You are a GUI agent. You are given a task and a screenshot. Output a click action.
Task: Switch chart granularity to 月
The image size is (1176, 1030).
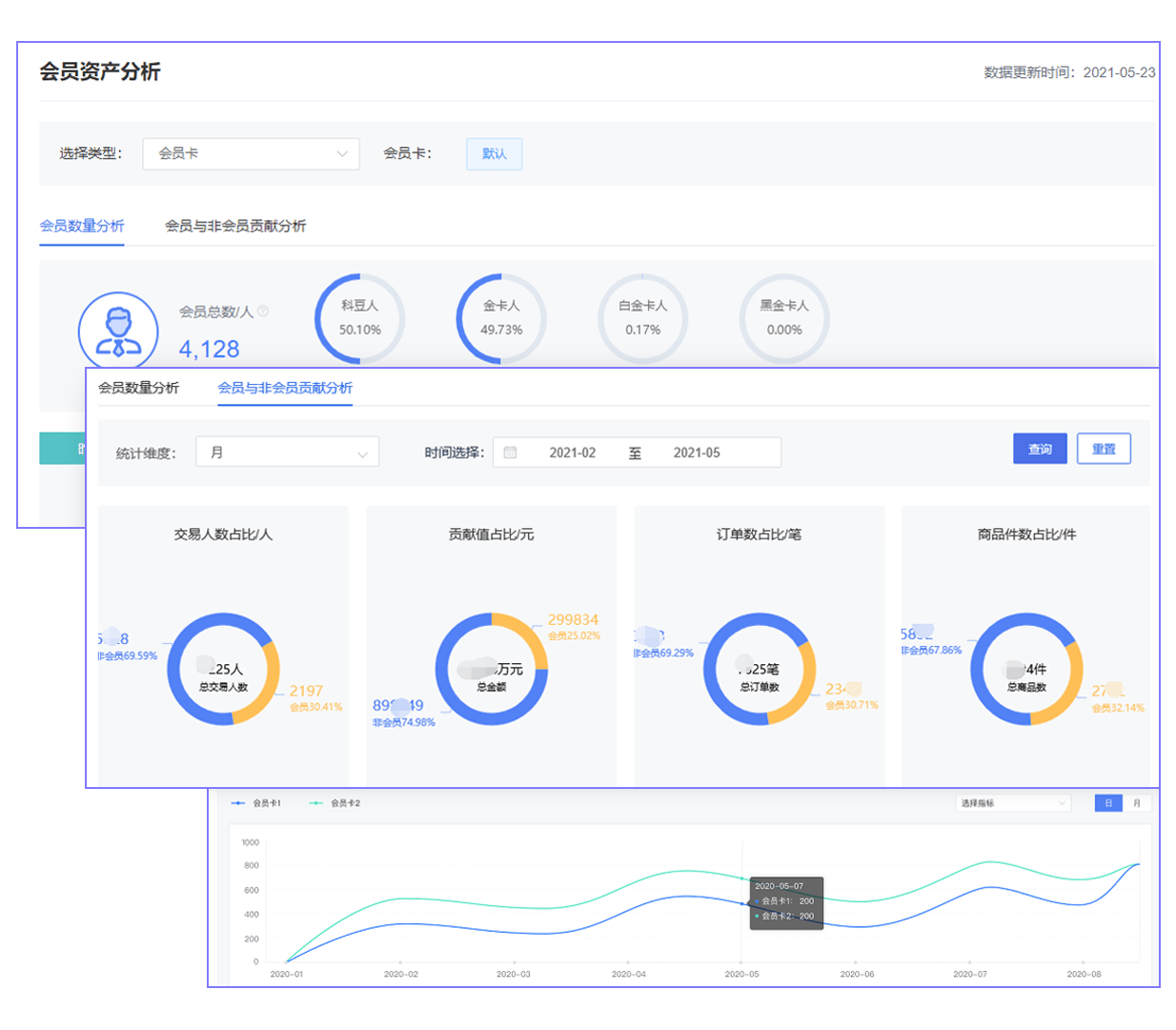[x=1136, y=803]
